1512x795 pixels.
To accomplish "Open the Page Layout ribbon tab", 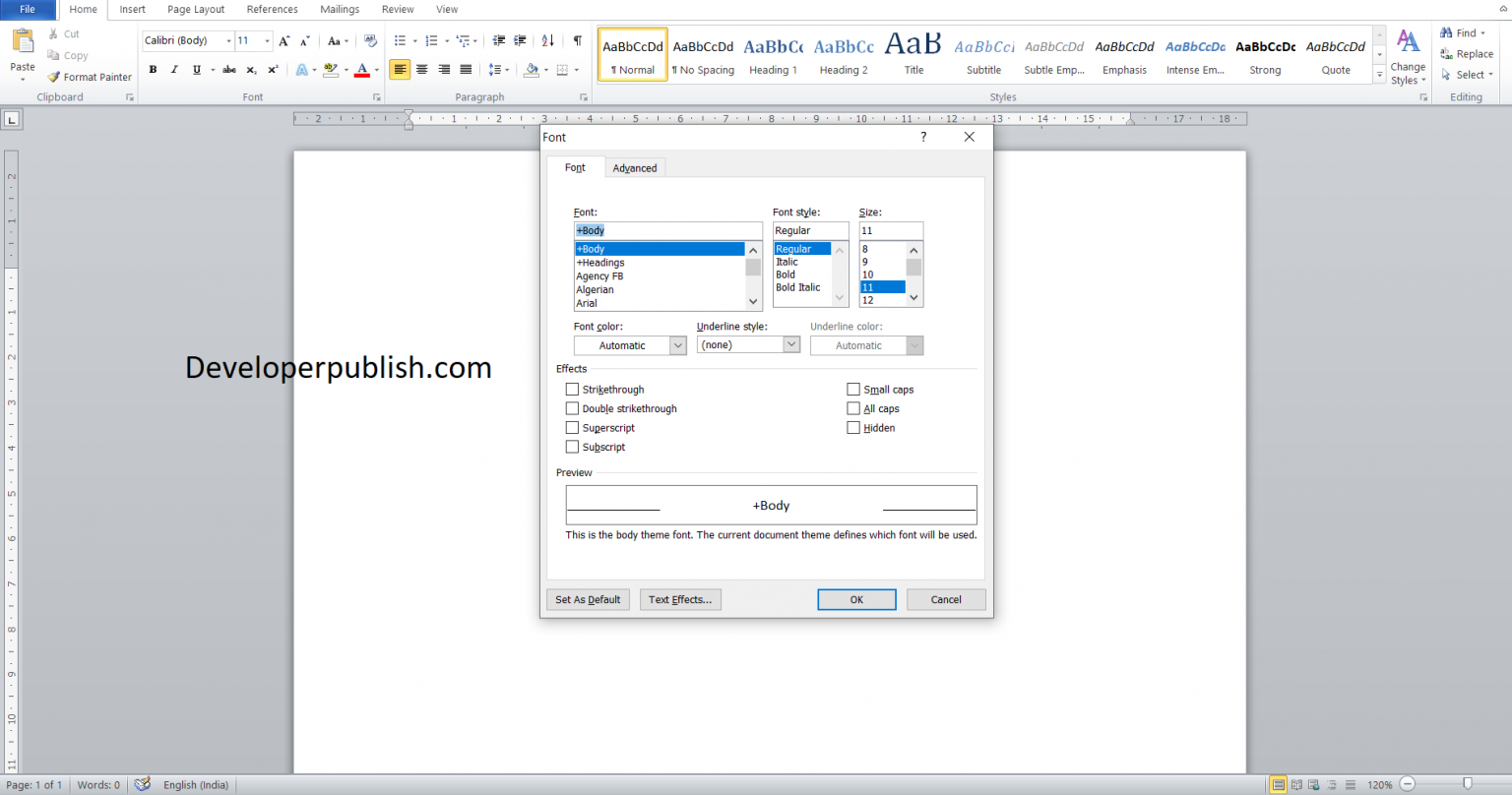I will pos(195,9).
